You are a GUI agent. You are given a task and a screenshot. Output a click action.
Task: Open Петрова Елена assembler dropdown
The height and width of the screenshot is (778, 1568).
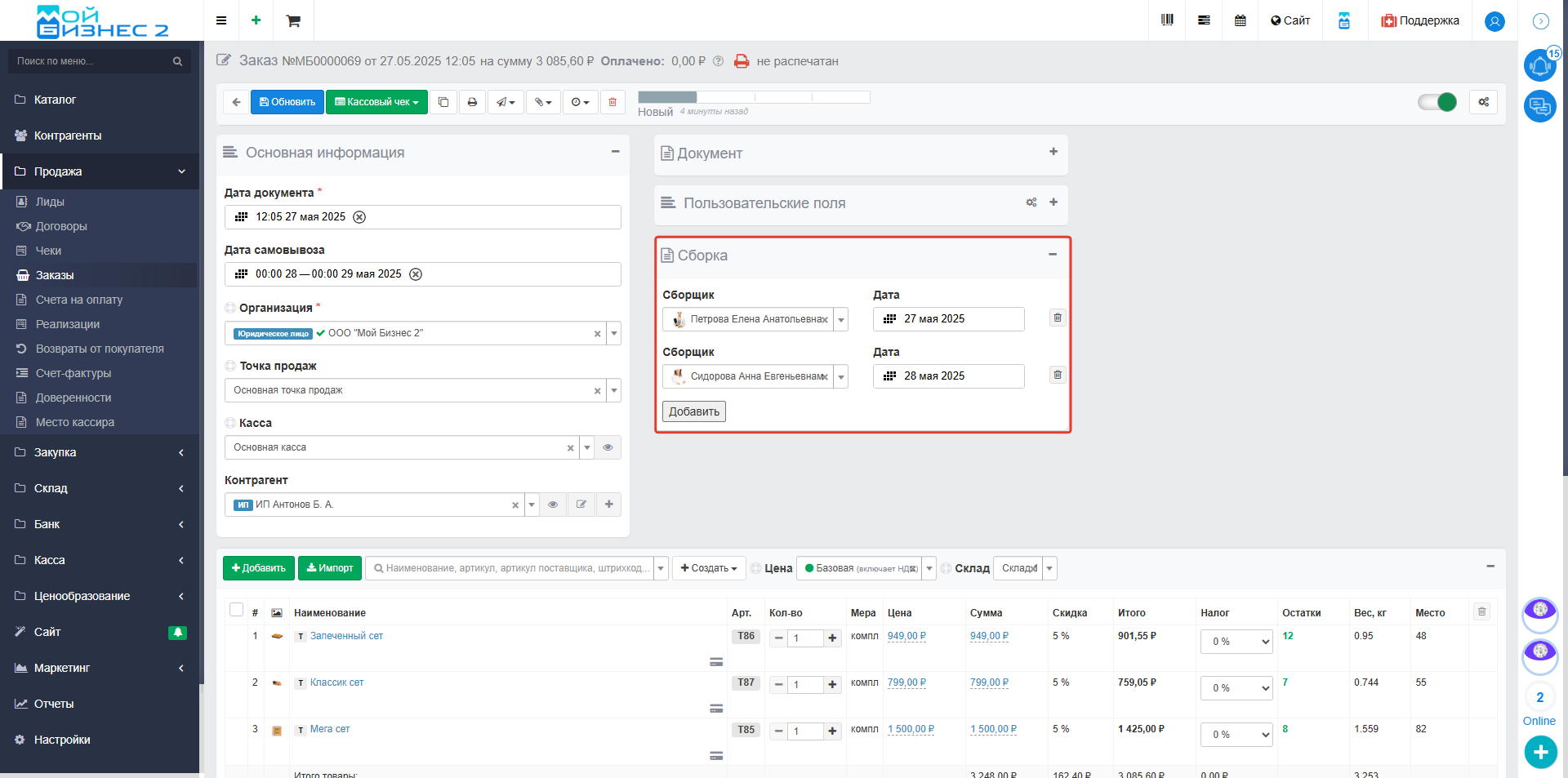tap(841, 319)
